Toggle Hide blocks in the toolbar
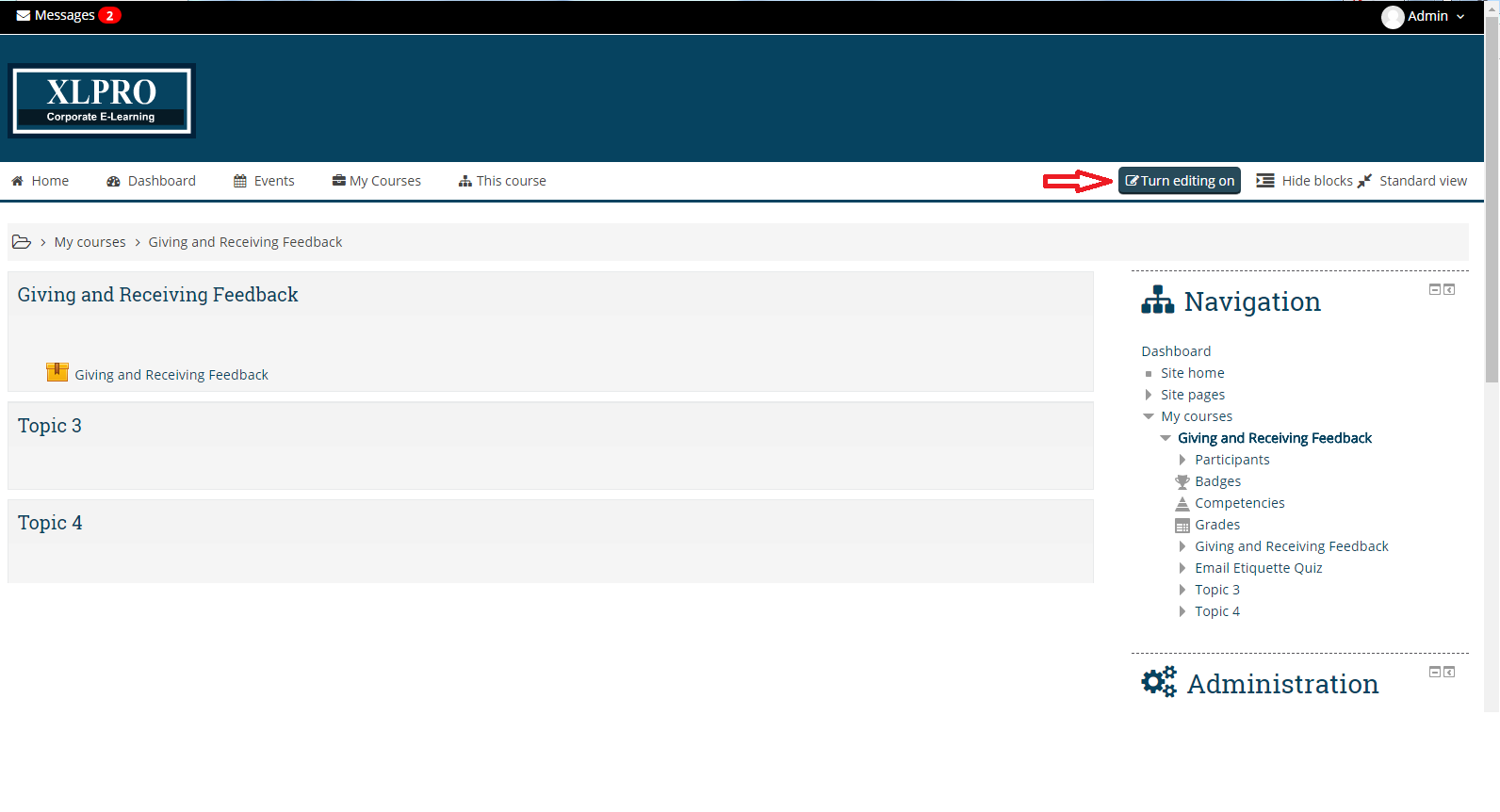1500x812 pixels. (x=1304, y=181)
